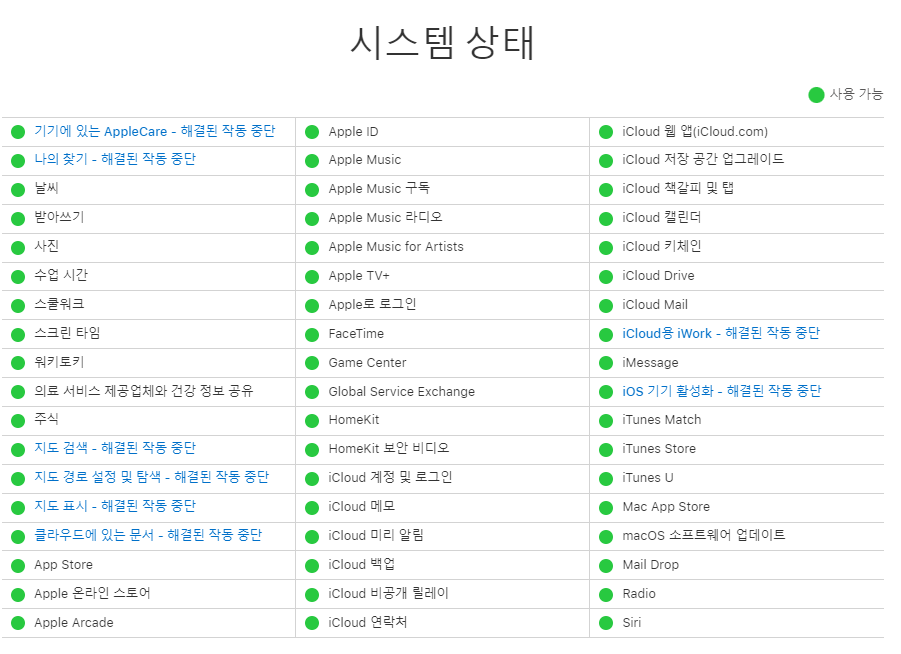Click the green status dot beside Apple Music for Artists
The image size is (901, 654).
pos(312,248)
